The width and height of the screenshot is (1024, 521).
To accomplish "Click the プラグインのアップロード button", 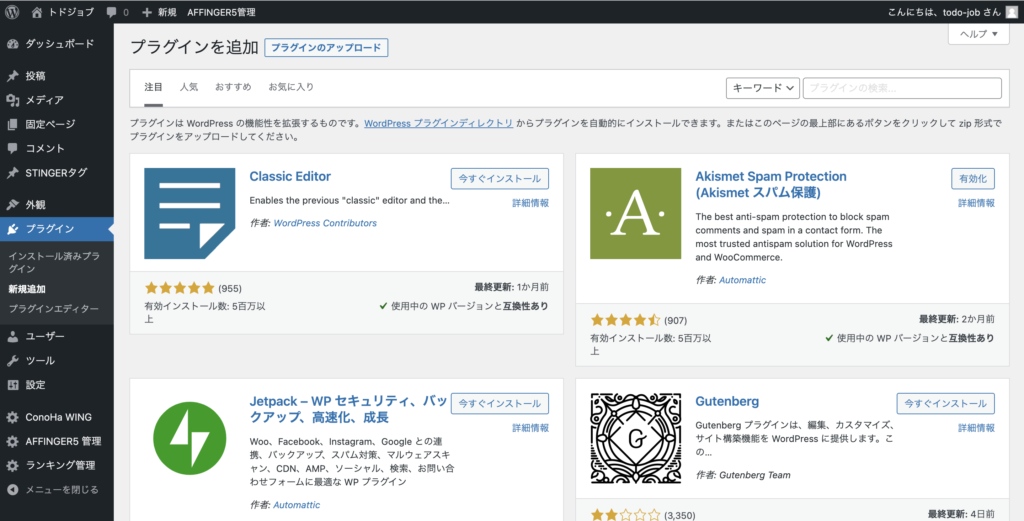I will 327,48.
